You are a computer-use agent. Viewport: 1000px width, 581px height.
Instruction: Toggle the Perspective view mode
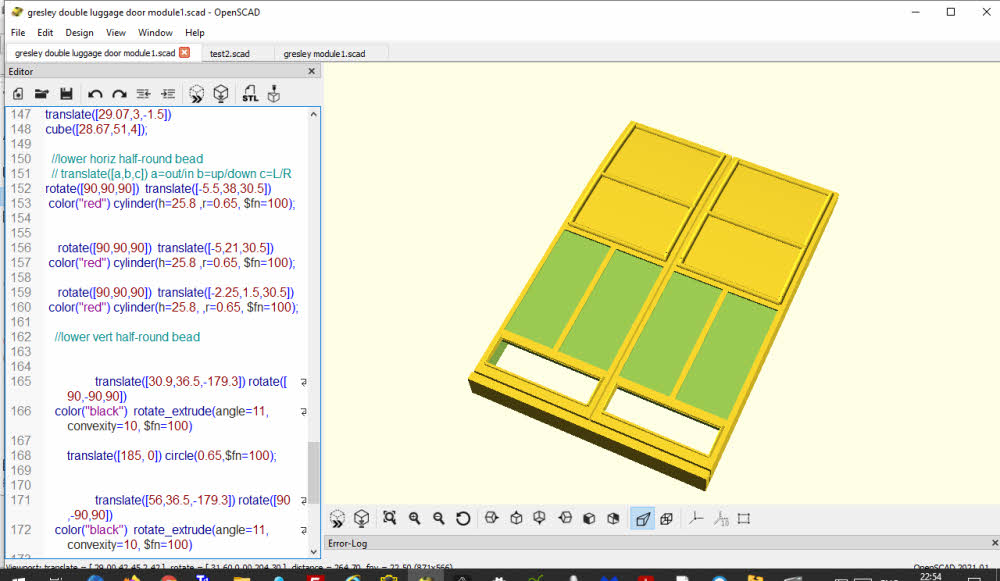tap(642, 518)
